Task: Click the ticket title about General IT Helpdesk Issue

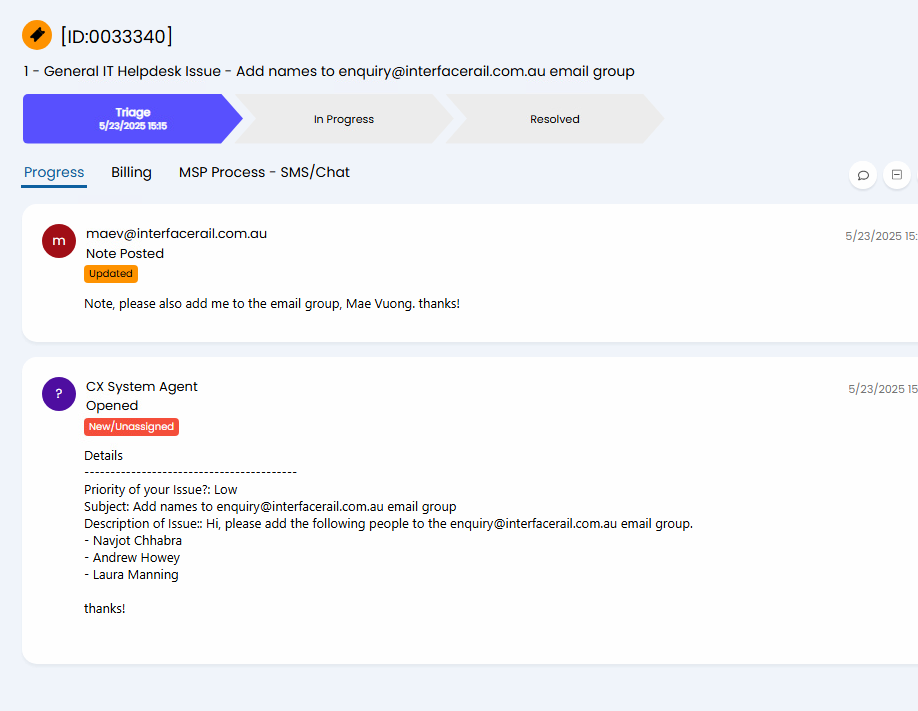Action: coord(328,71)
